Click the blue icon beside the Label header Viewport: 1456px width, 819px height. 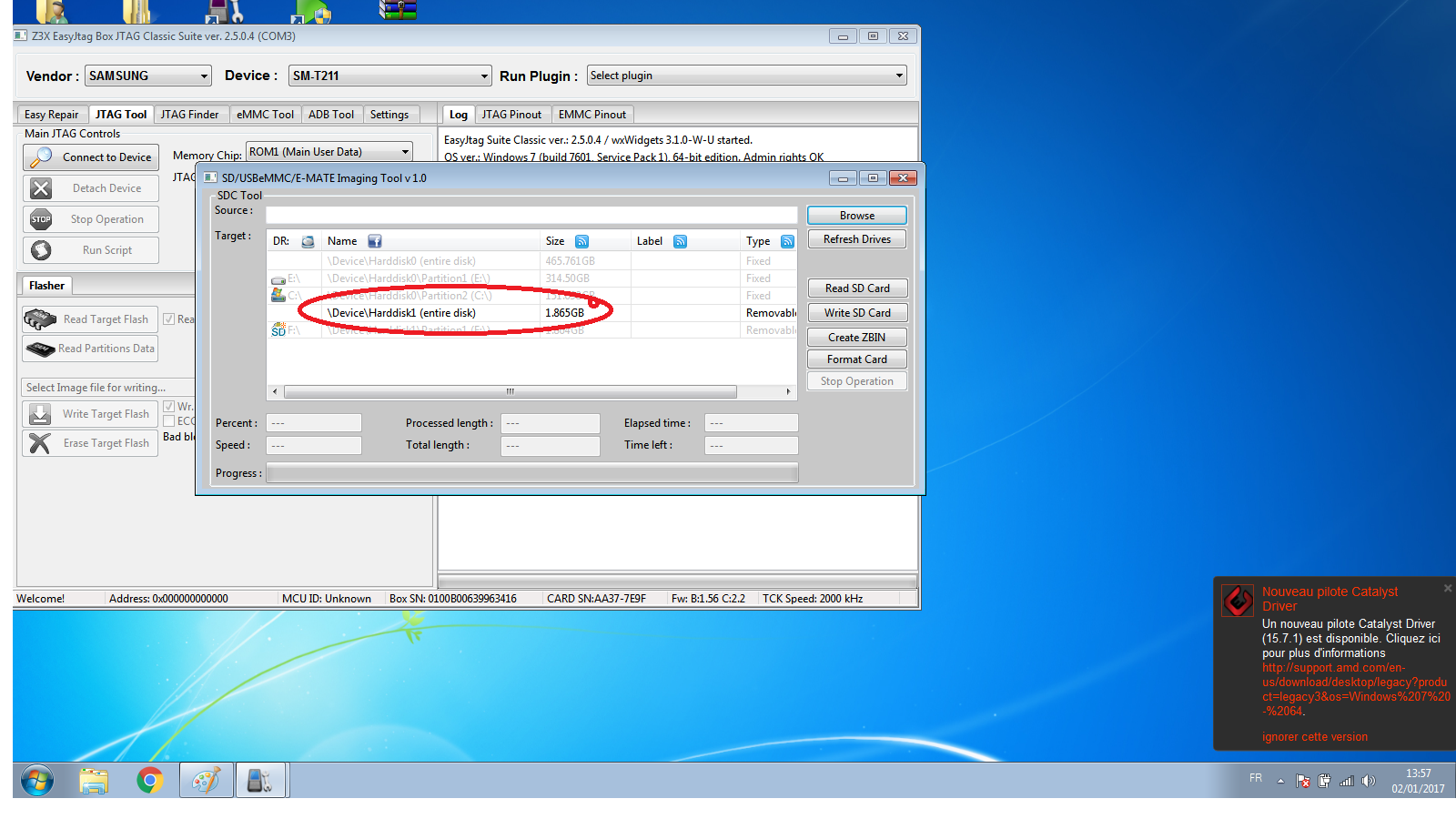click(x=681, y=241)
